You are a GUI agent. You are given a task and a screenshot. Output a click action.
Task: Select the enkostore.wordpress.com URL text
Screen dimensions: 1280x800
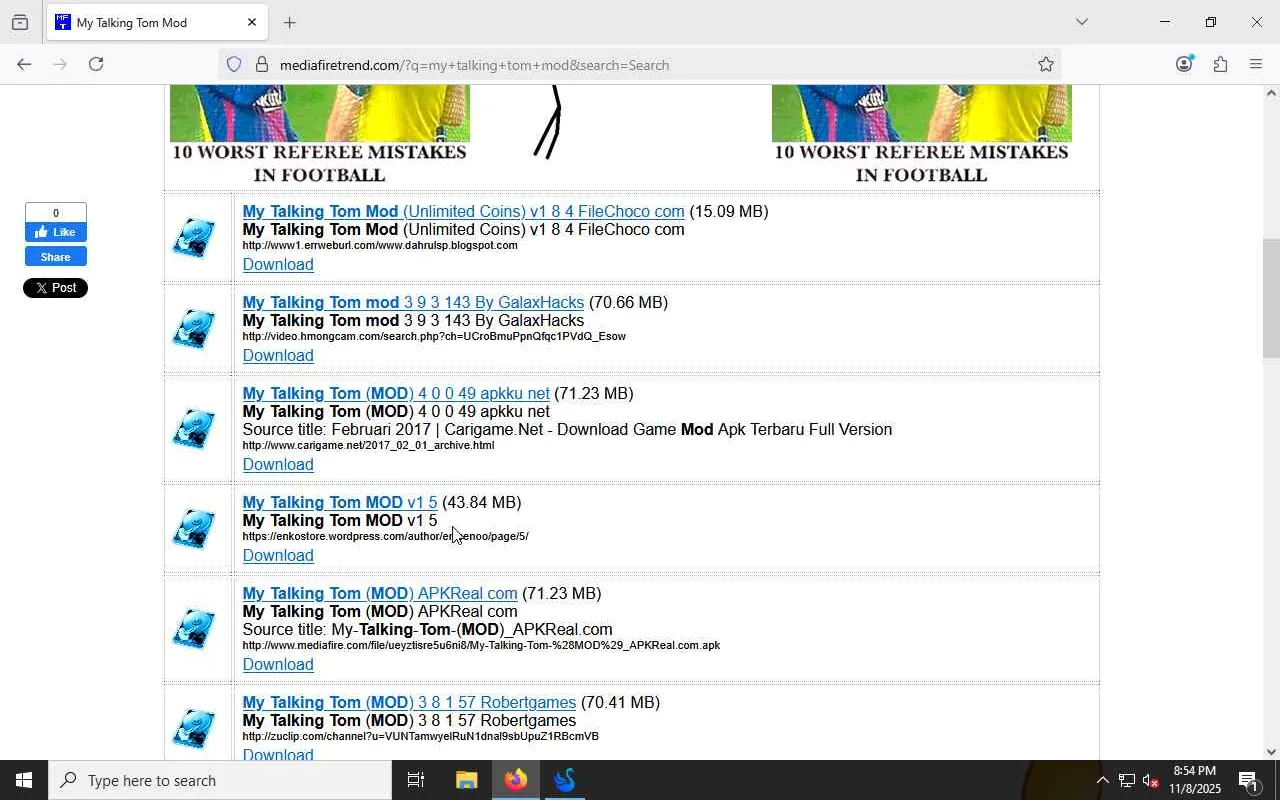(x=385, y=537)
